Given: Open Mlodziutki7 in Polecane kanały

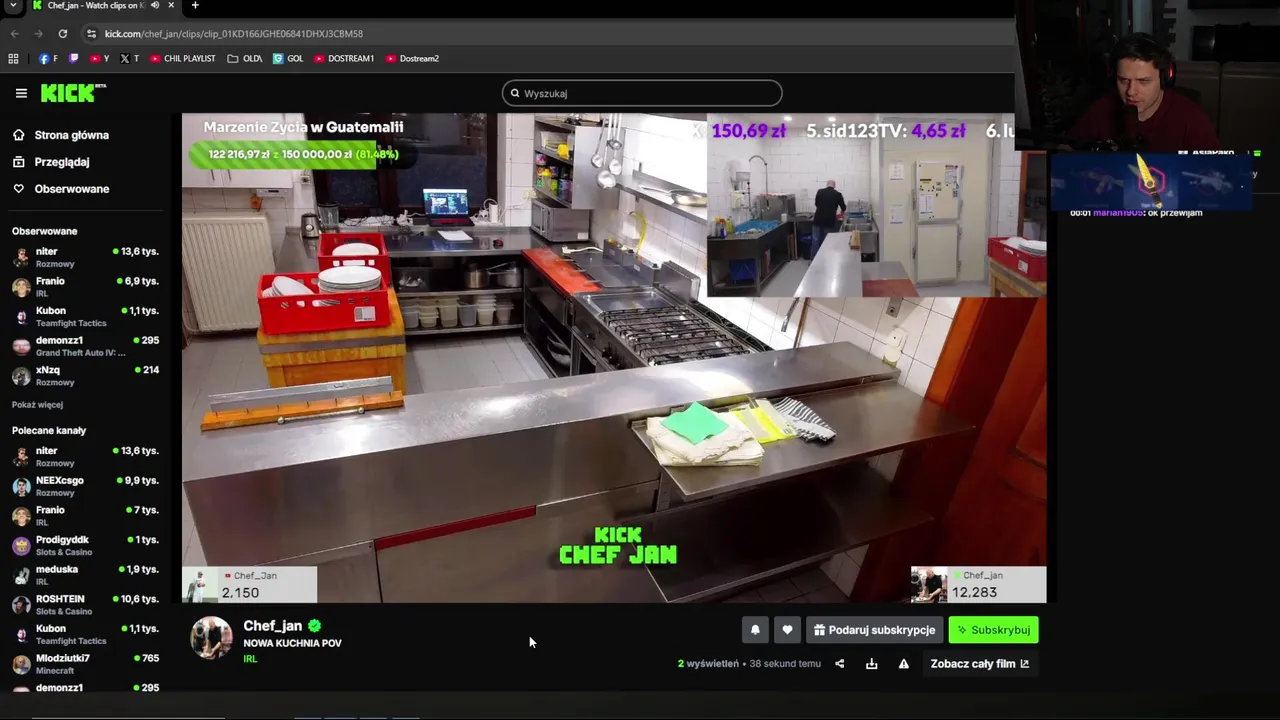Looking at the screenshot, I should pyautogui.click(x=85, y=664).
